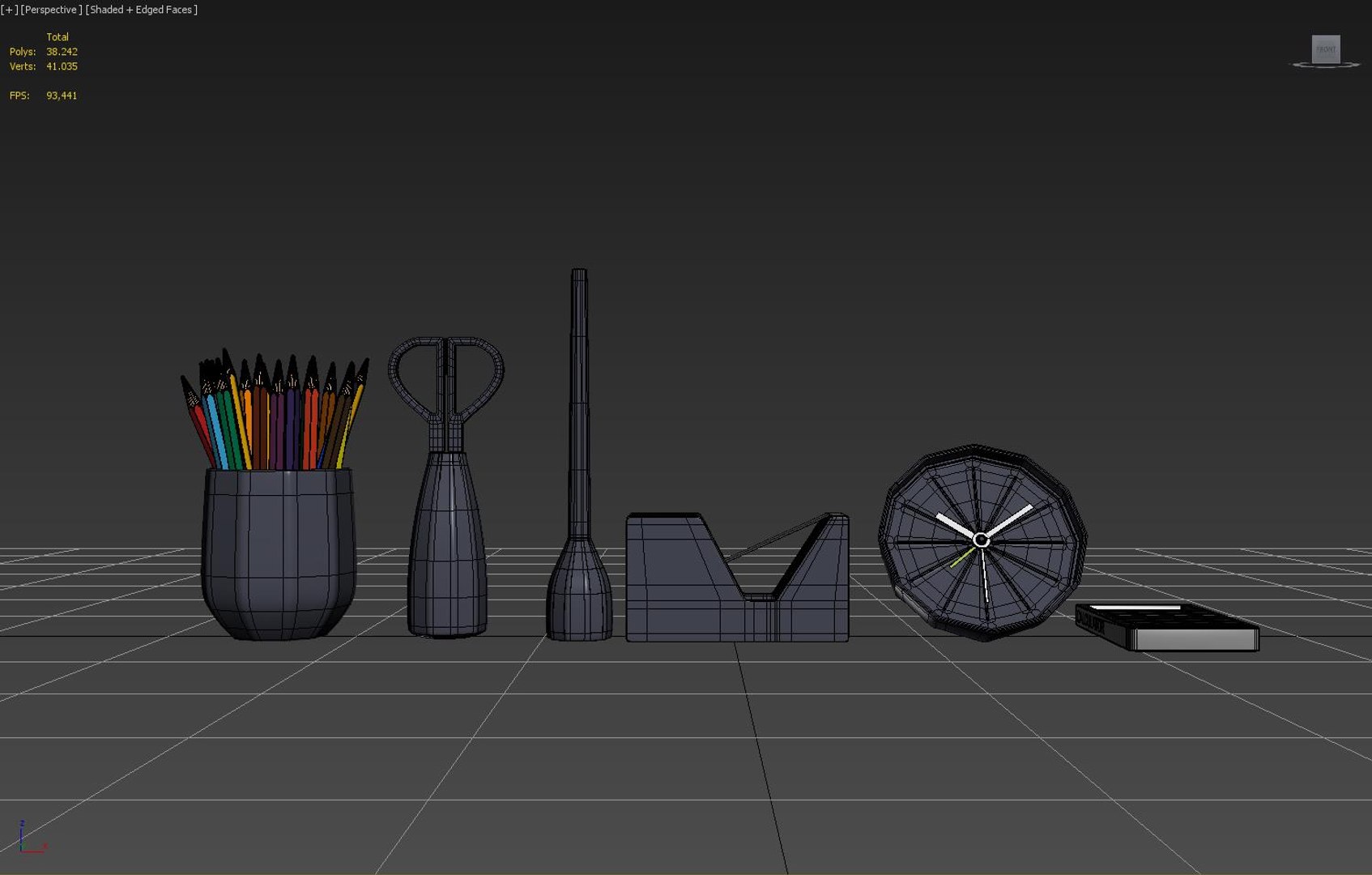Viewport: 1372px width, 875px height.
Task: Select the tall pen on stand
Action: click(579, 454)
